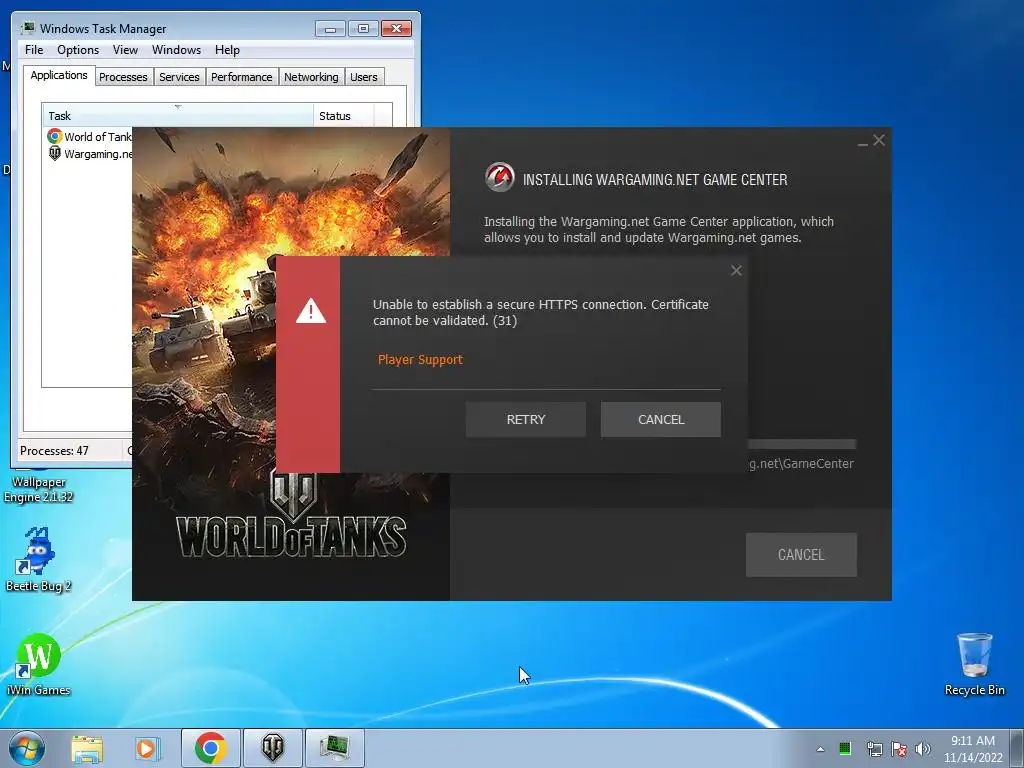The height and width of the screenshot is (768, 1024).
Task: Click the Task Manager title bar icon
Action: [x=28, y=28]
